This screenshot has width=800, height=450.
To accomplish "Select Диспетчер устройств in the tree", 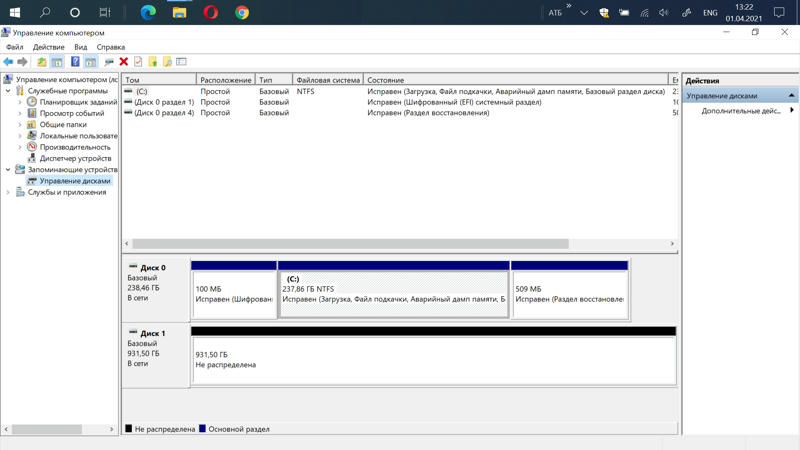I will coord(75,158).
